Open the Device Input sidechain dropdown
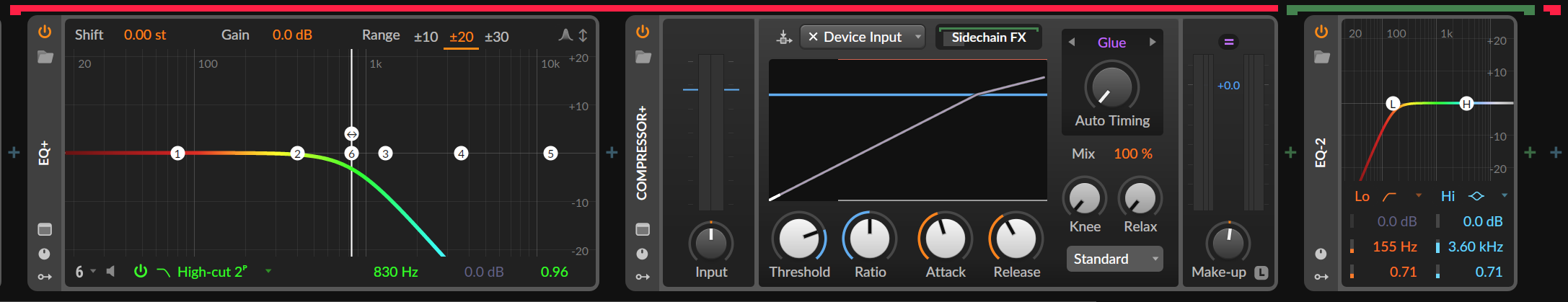 pyautogui.click(x=917, y=37)
